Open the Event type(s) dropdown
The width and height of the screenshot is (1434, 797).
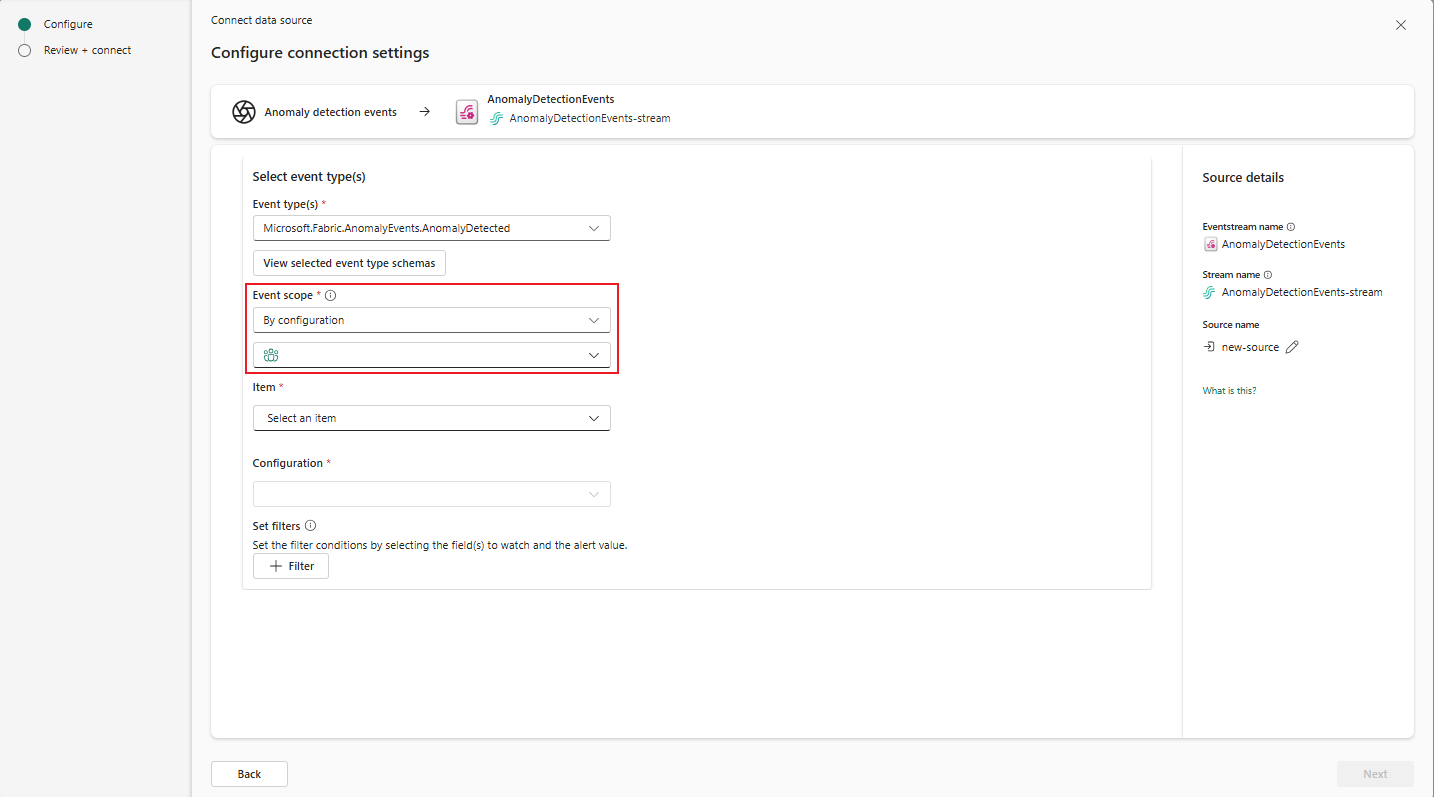pos(431,228)
